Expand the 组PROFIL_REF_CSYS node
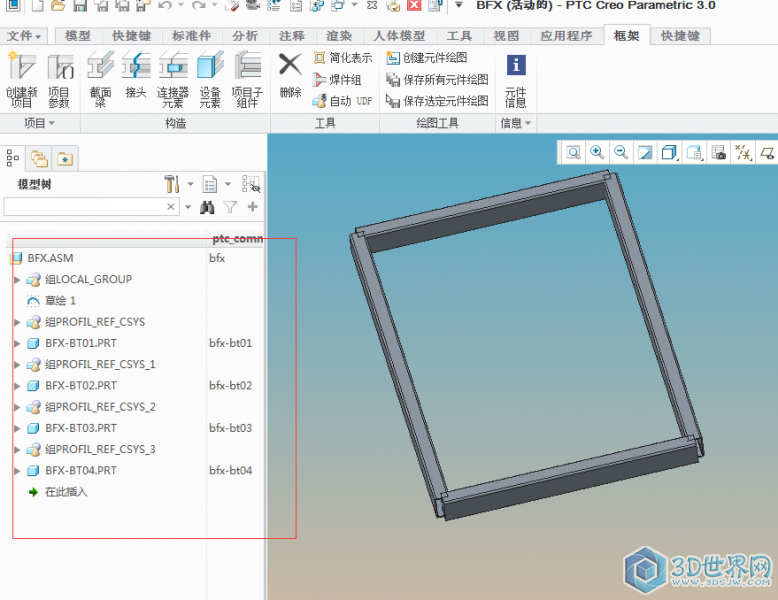The image size is (778, 600). pyautogui.click(x=17, y=322)
